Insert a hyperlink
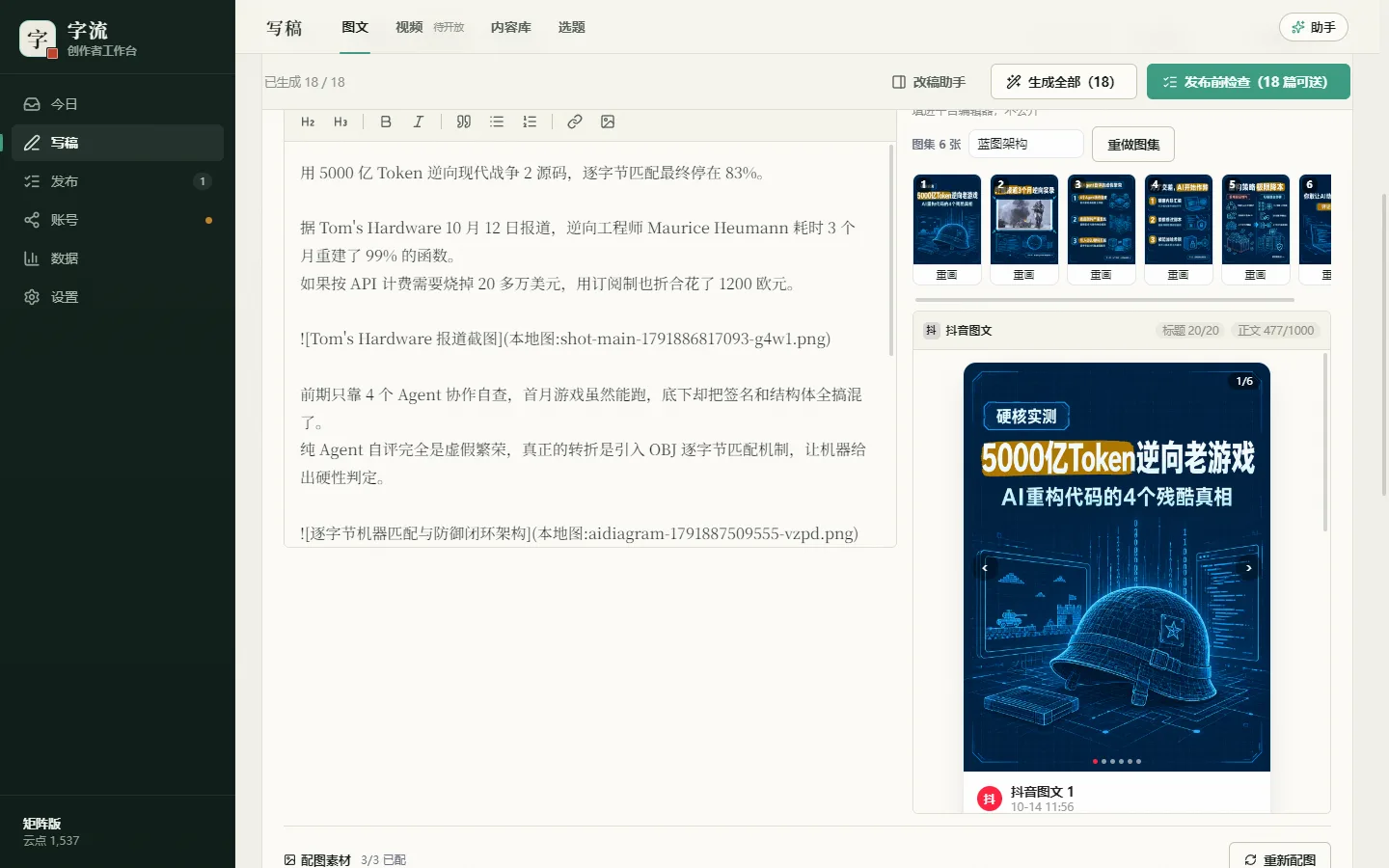 [575, 122]
